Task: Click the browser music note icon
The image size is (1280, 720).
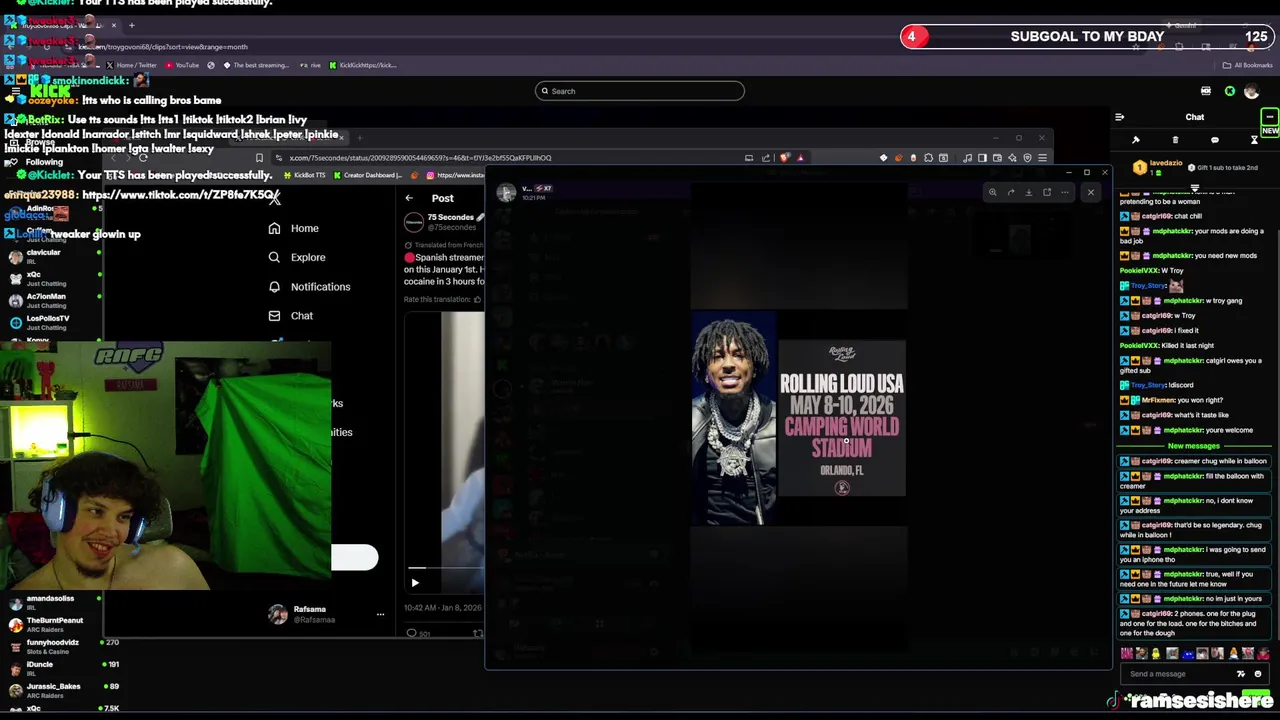Action: click(967, 158)
